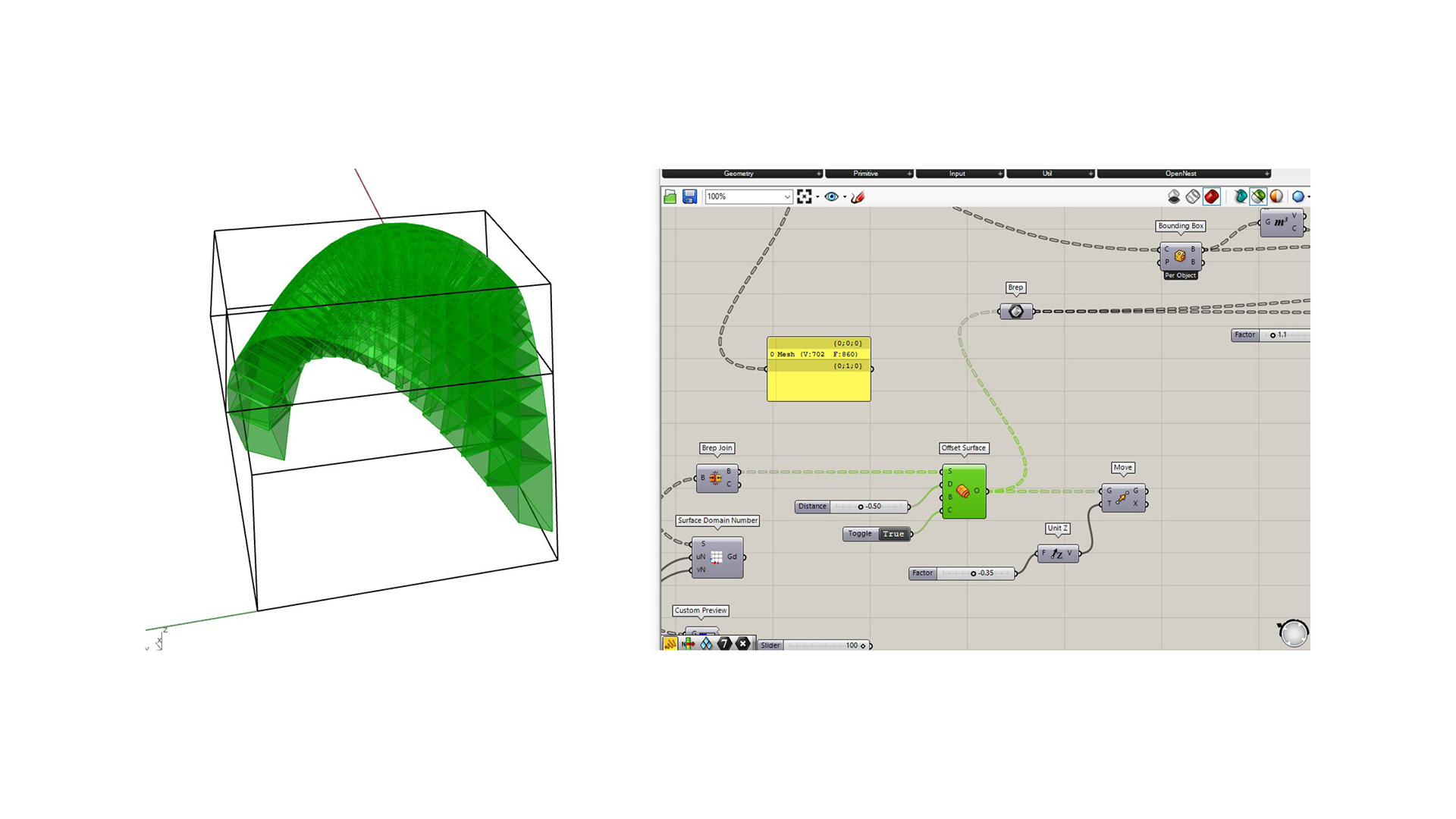
Task: Expand the OpenNest panel plus arrow
Action: 1266,174
